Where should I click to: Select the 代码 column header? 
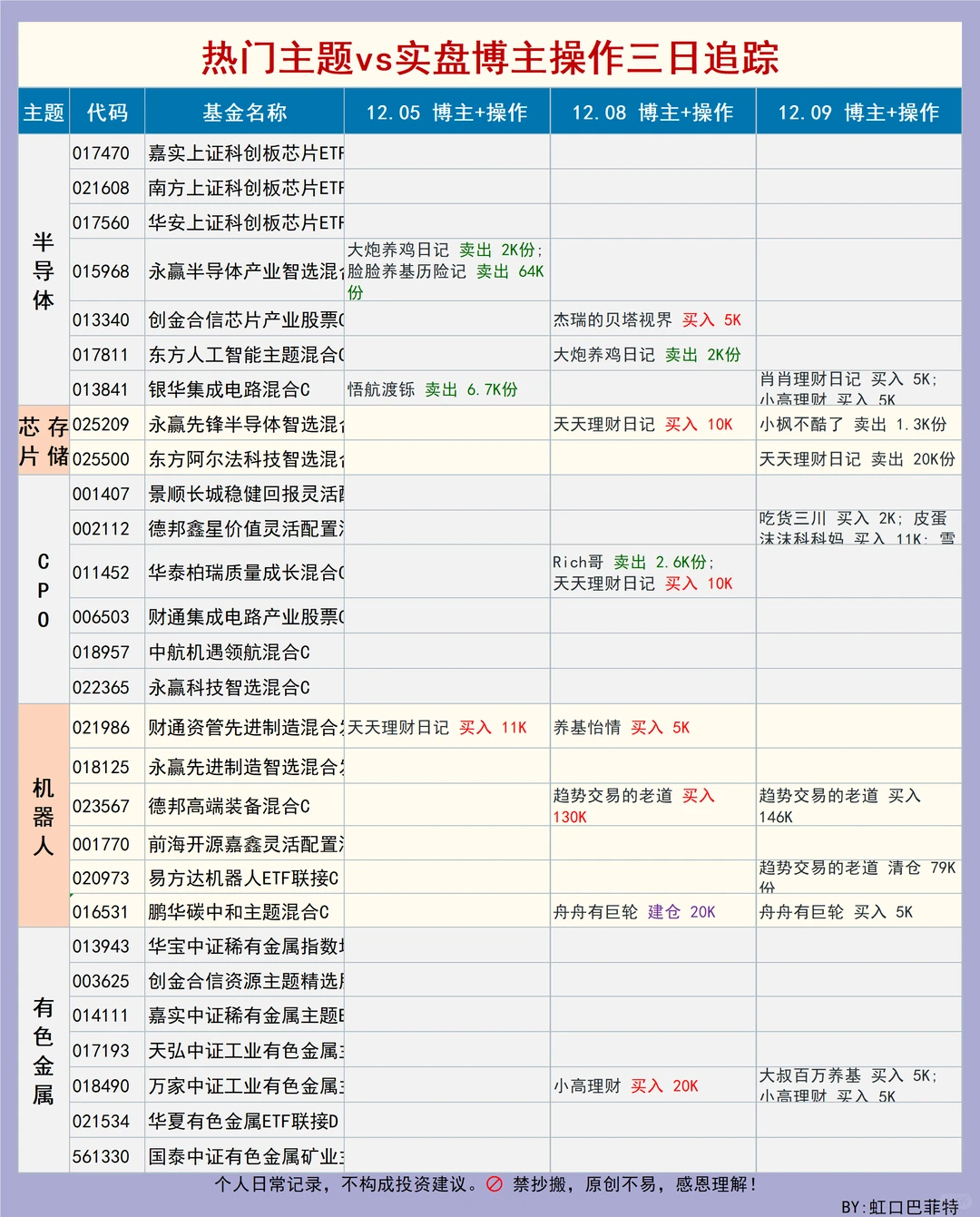[106, 111]
